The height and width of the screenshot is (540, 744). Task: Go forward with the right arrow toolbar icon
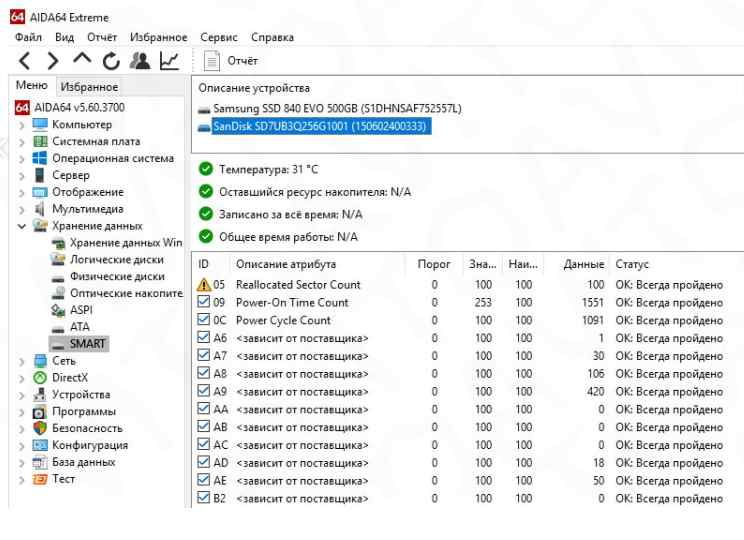pos(53,61)
